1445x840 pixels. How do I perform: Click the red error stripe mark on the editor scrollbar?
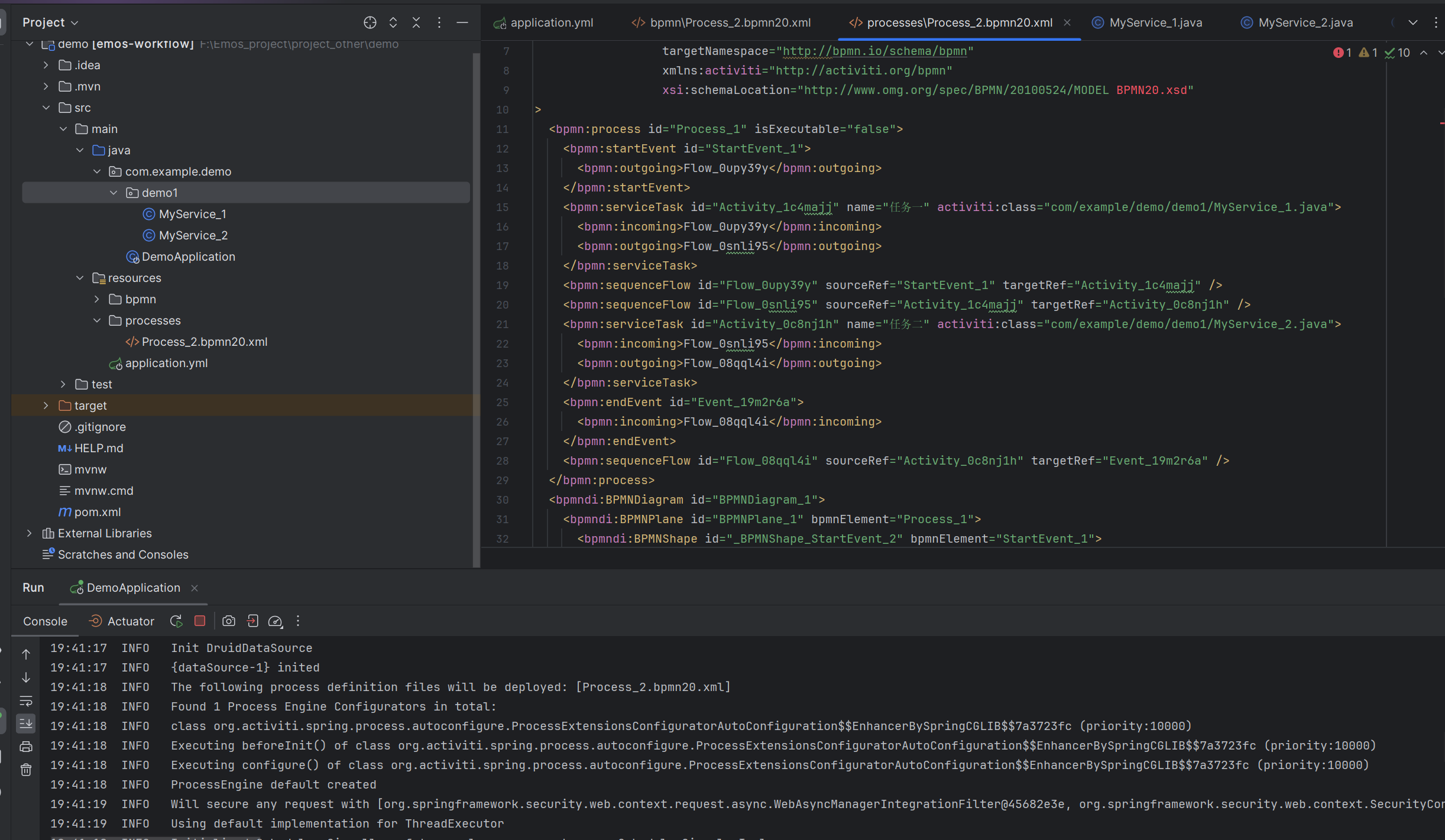tap(1442, 123)
